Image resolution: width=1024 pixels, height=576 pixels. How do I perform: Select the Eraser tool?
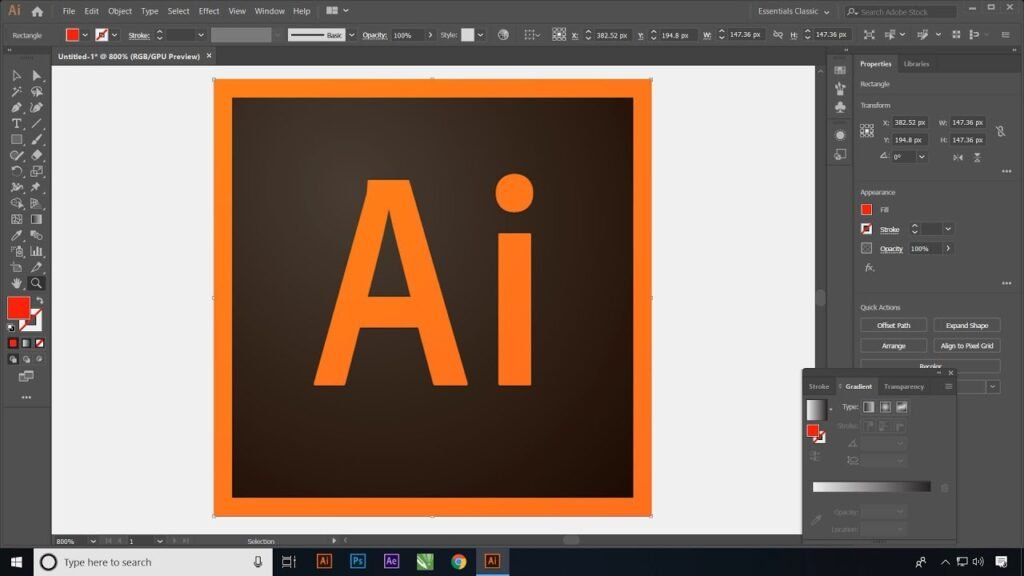click(37, 155)
